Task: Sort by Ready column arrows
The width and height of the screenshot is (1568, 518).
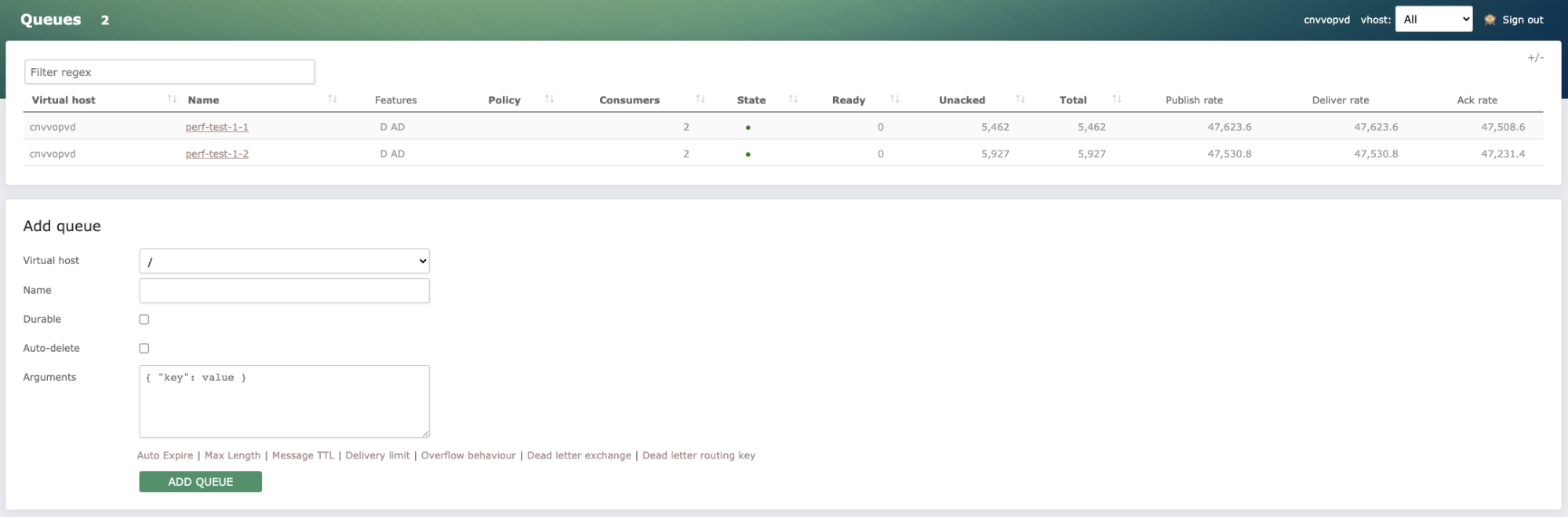Action: coord(894,100)
